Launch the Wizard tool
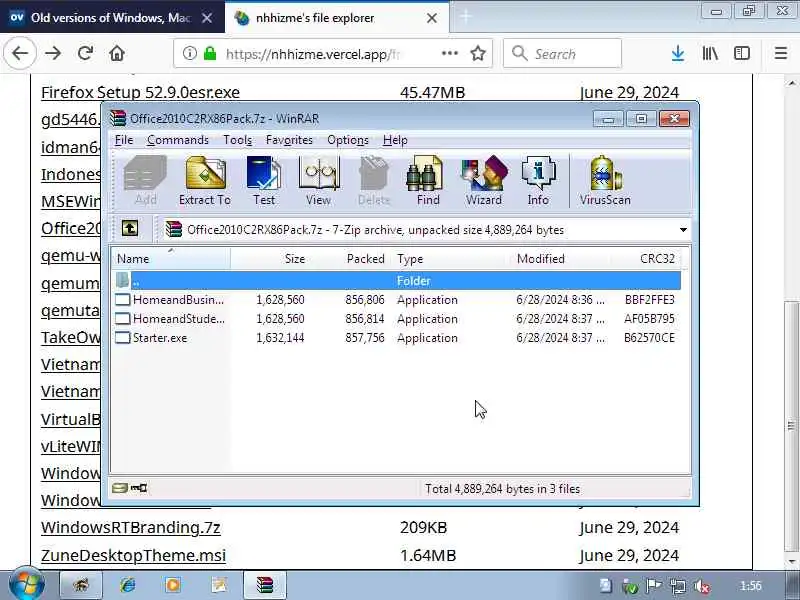The image size is (800, 600). coord(484,181)
